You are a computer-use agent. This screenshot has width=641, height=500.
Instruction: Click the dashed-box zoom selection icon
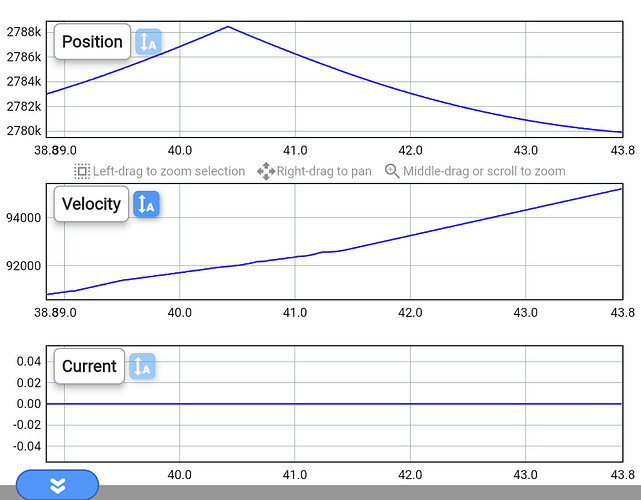82,171
